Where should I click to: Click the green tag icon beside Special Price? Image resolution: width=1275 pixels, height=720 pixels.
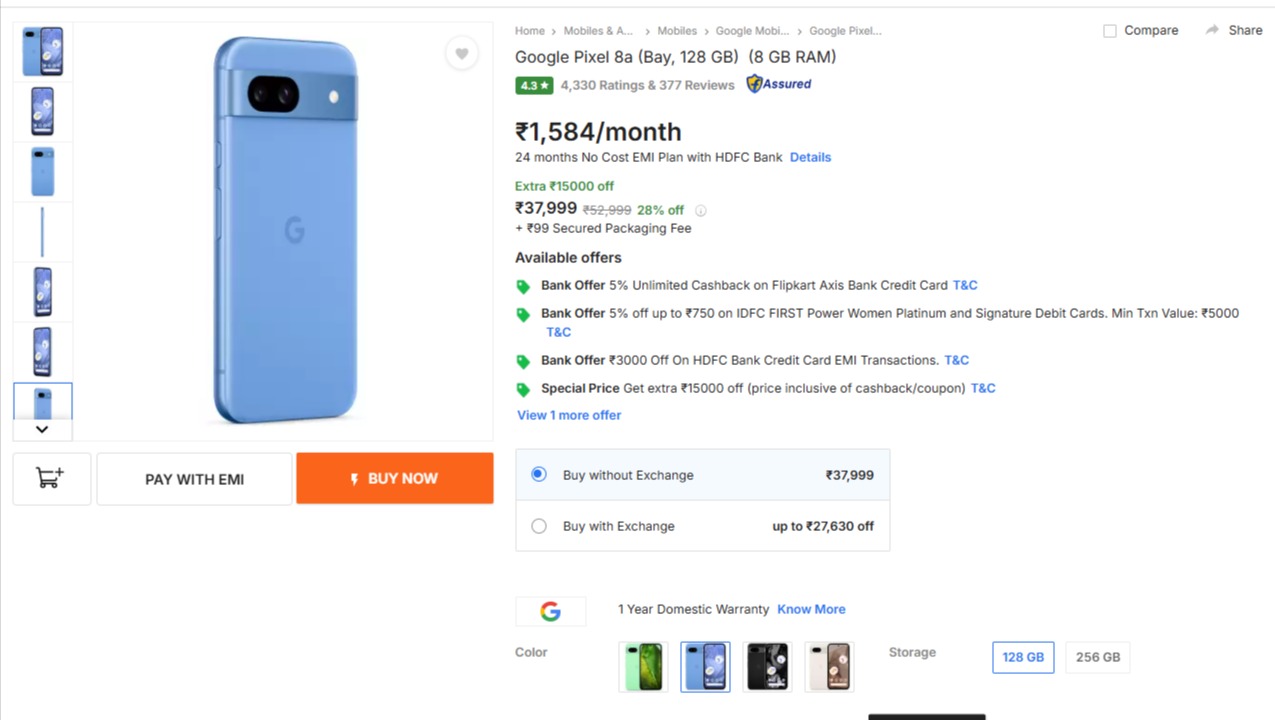(x=523, y=389)
